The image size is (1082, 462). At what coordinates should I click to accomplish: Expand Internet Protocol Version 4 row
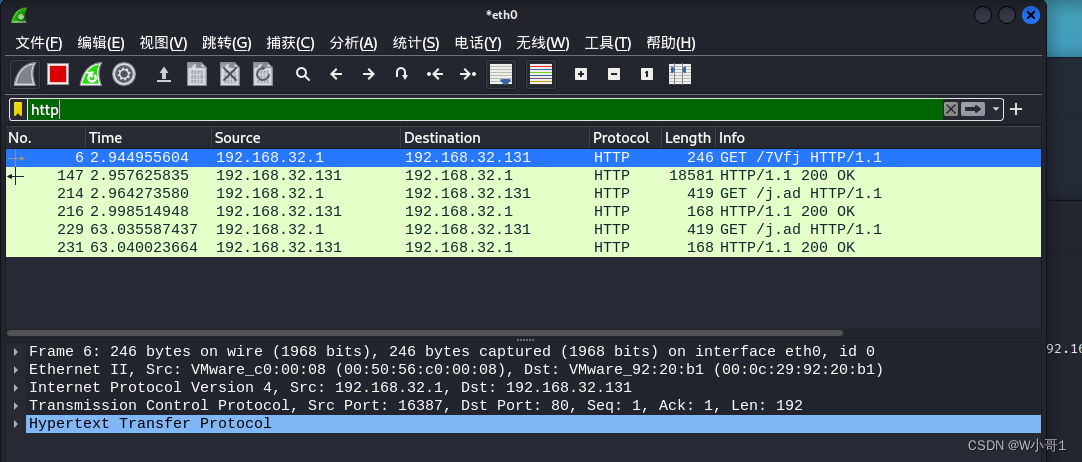pos(16,388)
